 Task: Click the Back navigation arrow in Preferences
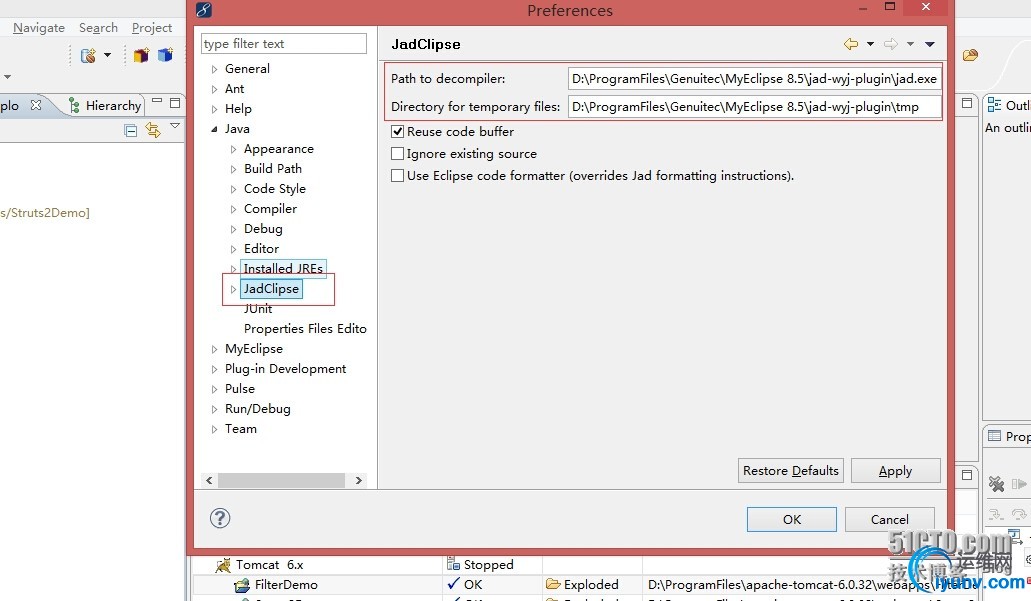[x=851, y=44]
